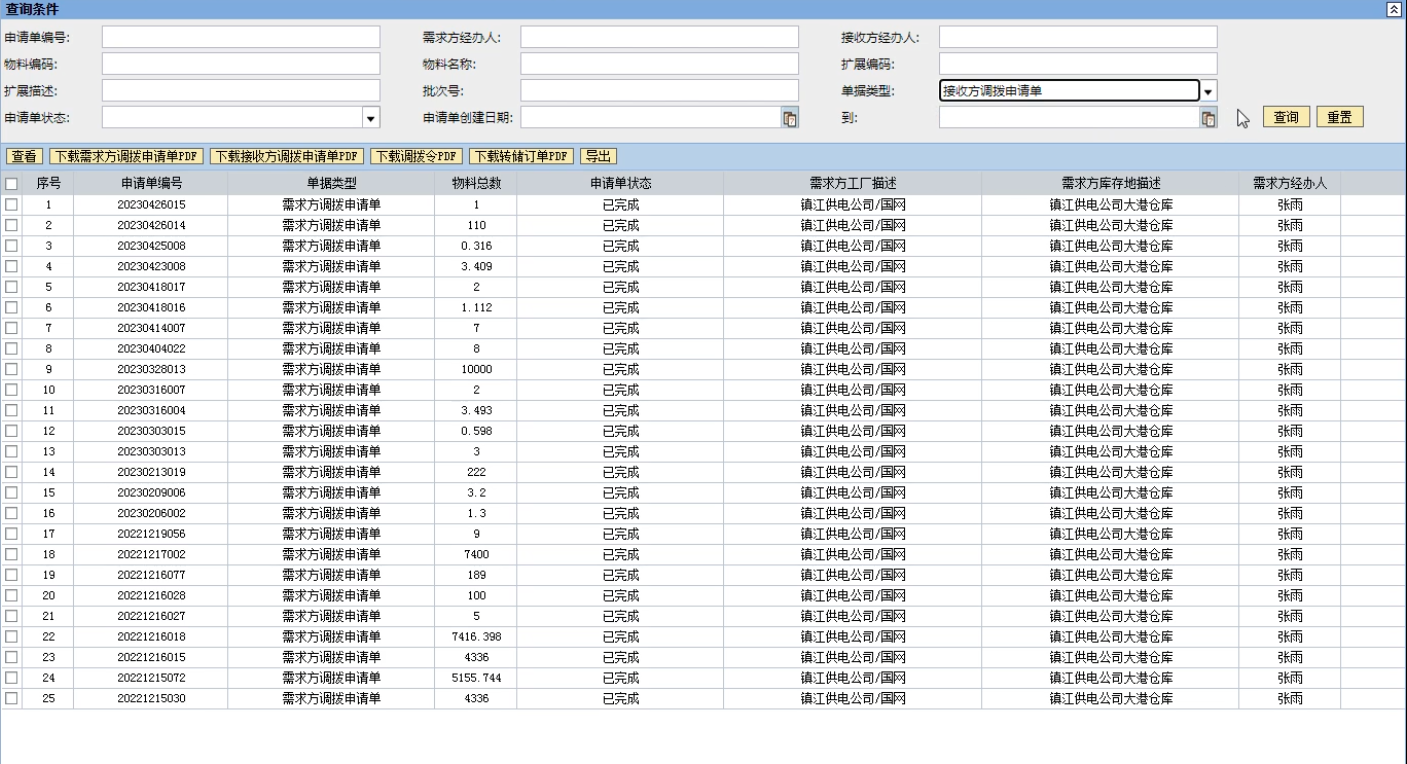Export the table with 导出 button
The image size is (1407, 764).
point(598,156)
